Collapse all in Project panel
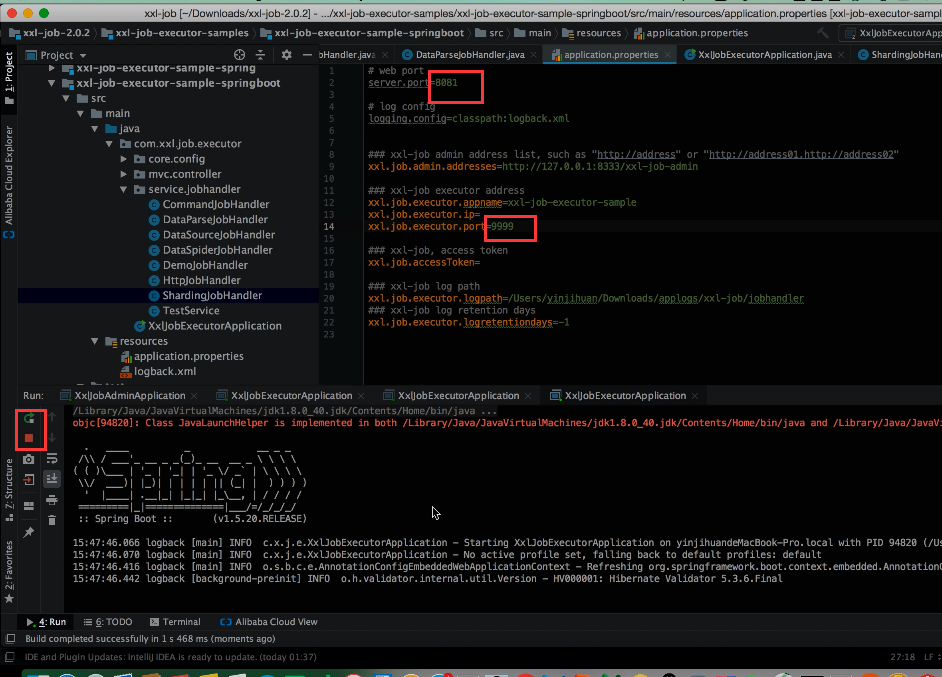 point(260,55)
